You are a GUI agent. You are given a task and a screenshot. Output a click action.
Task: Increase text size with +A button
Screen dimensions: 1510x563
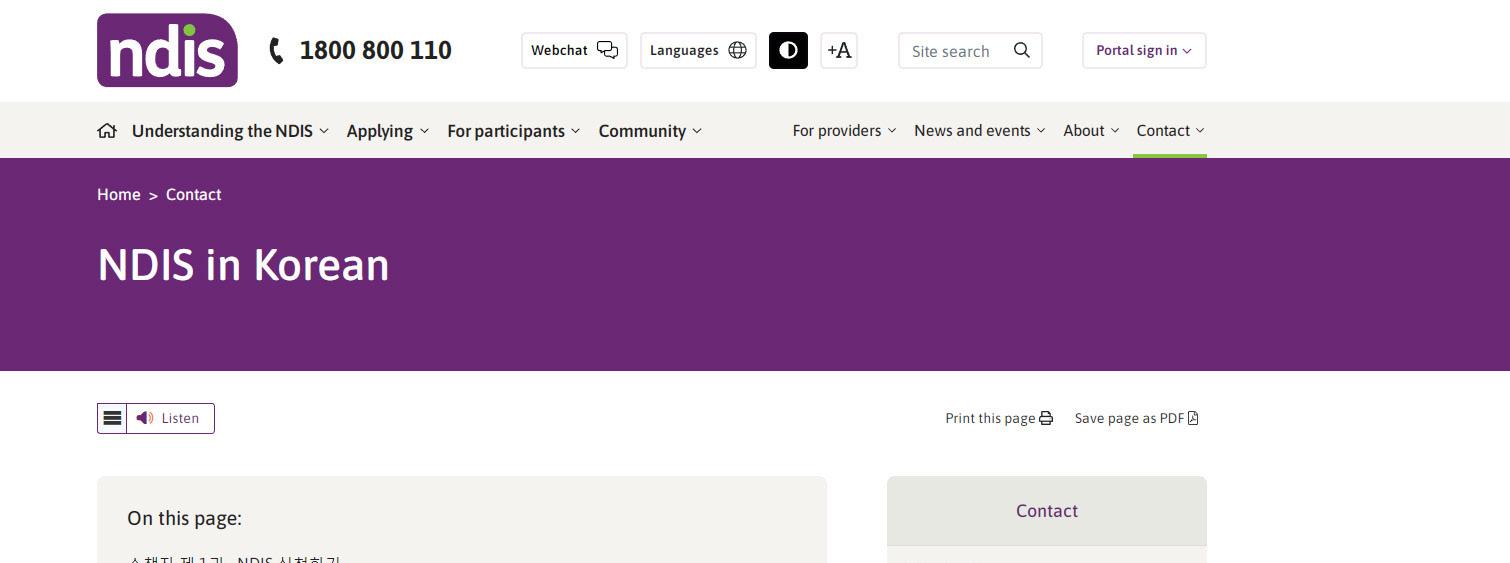coord(839,50)
